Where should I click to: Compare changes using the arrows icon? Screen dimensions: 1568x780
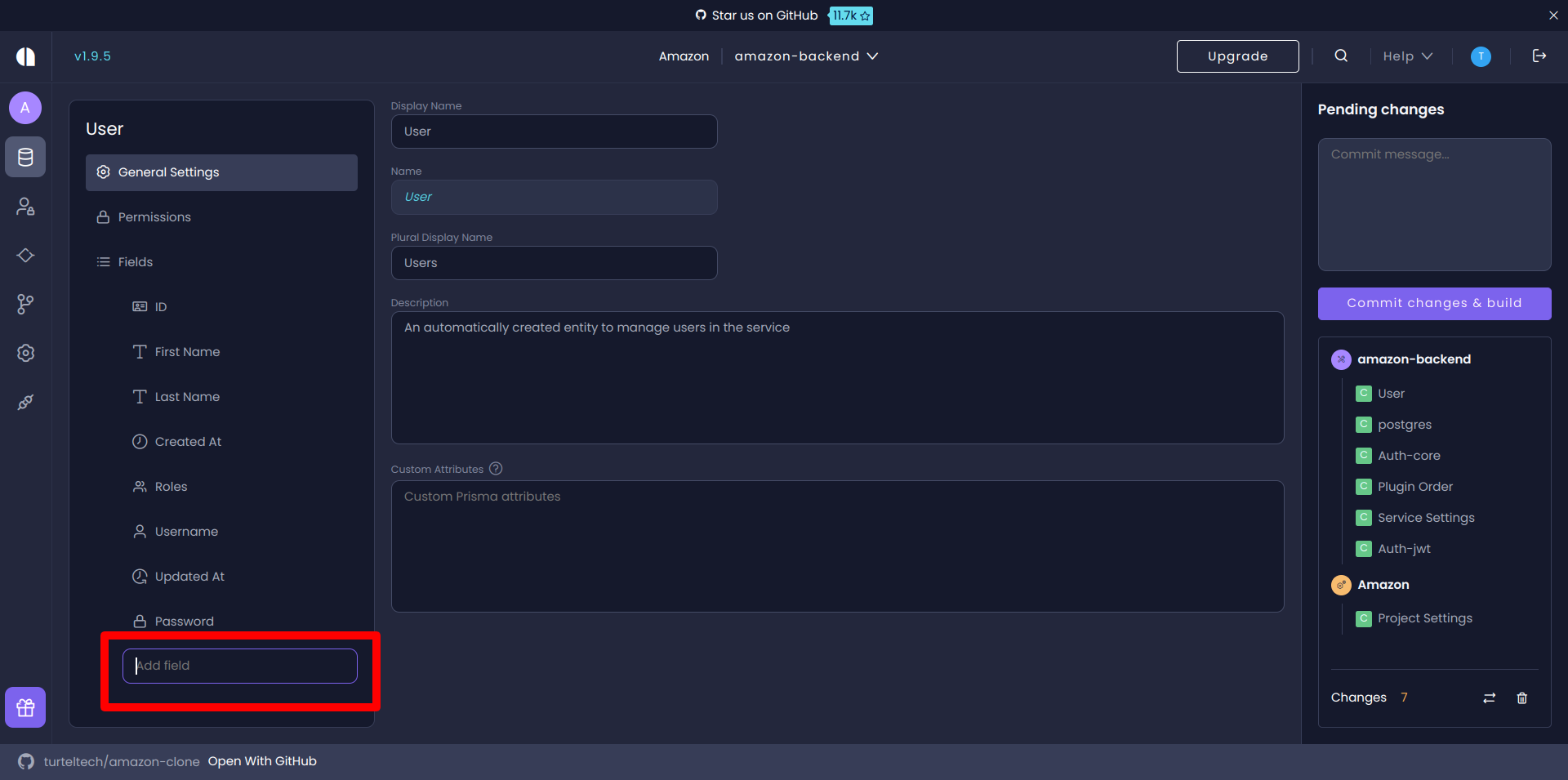[x=1489, y=698]
